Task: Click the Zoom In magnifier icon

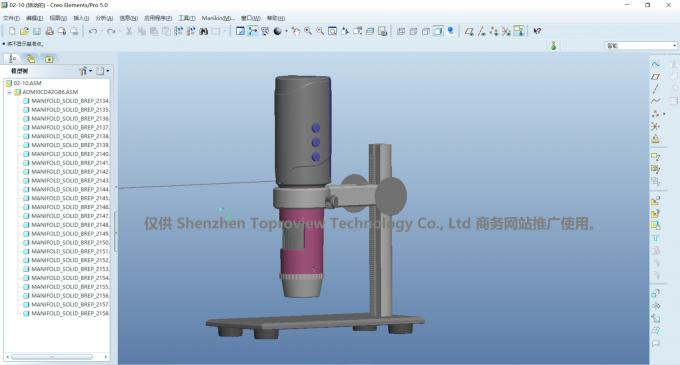Action: [308, 31]
